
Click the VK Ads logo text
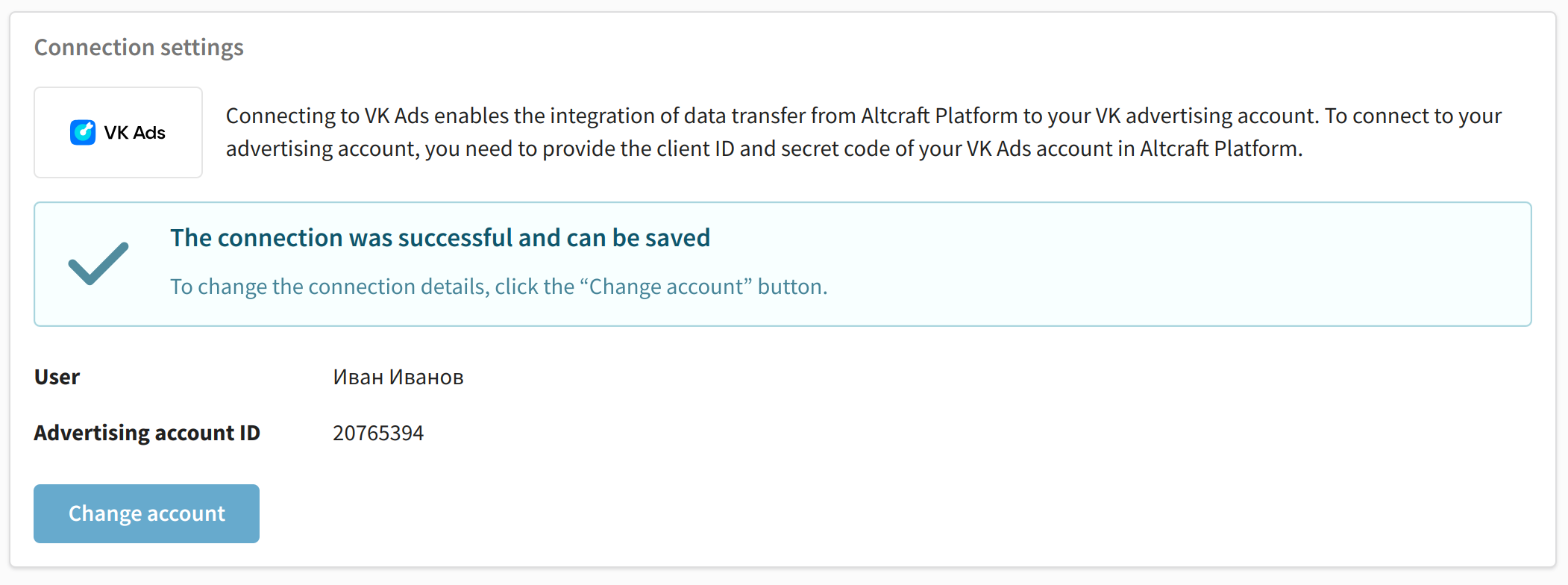pos(134,132)
